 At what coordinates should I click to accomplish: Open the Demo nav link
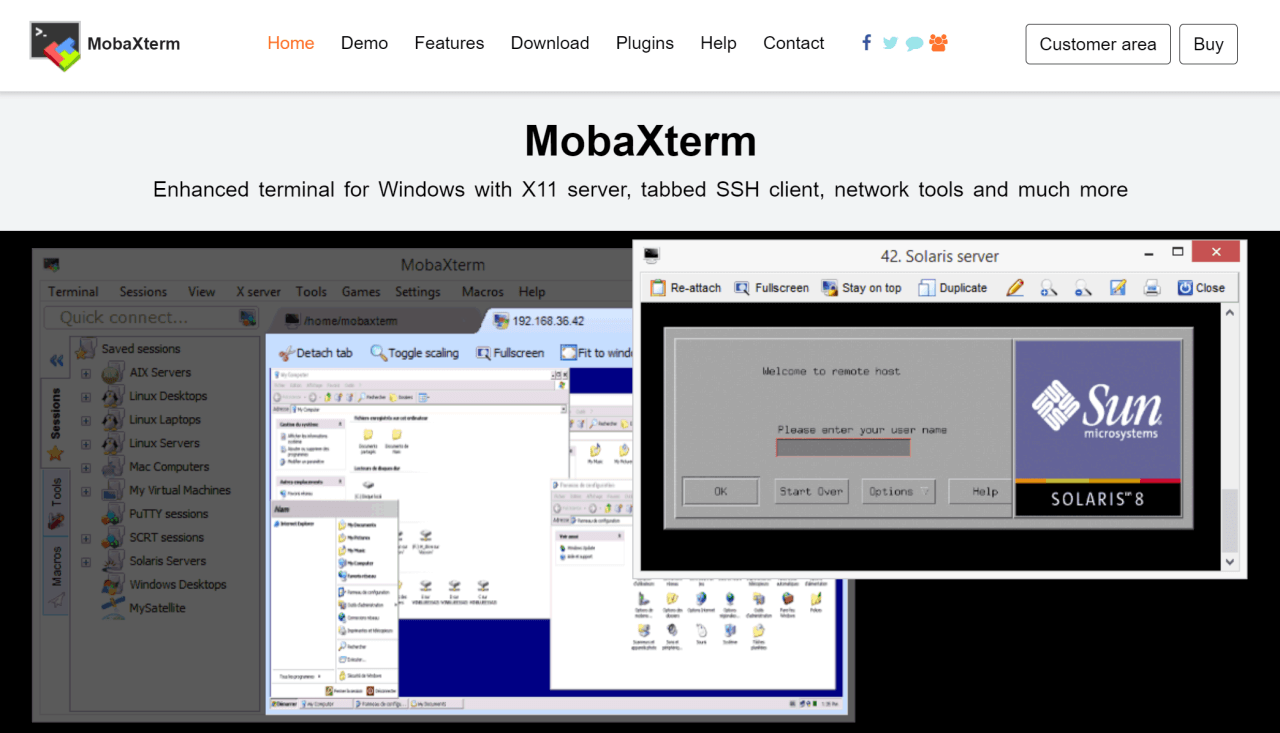tap(364, 43)
